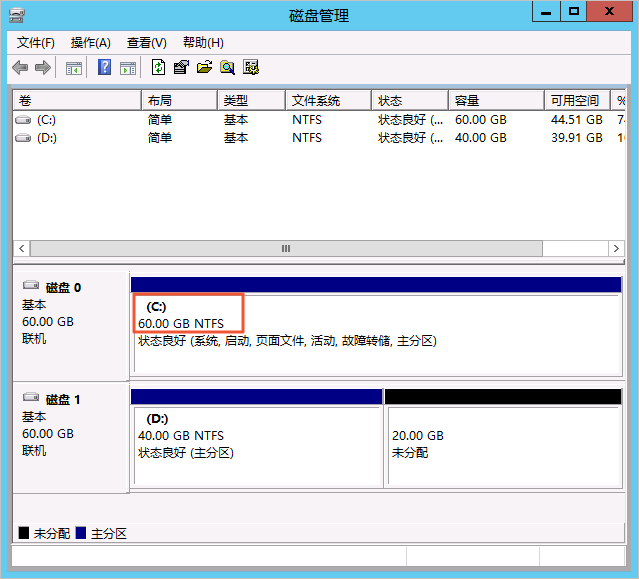
Task: Sort by the 类型 column header
Action: pyautogui.click(x=251, y=100)
